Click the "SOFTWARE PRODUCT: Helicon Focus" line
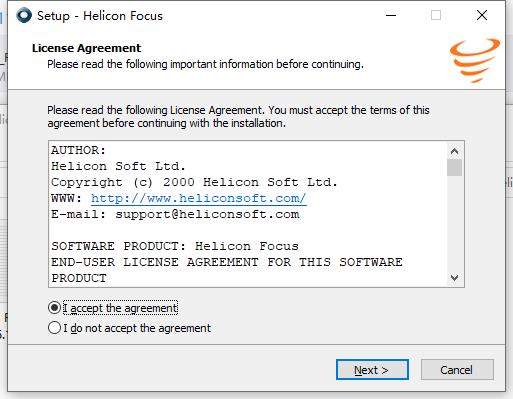 tap(175, 246)
